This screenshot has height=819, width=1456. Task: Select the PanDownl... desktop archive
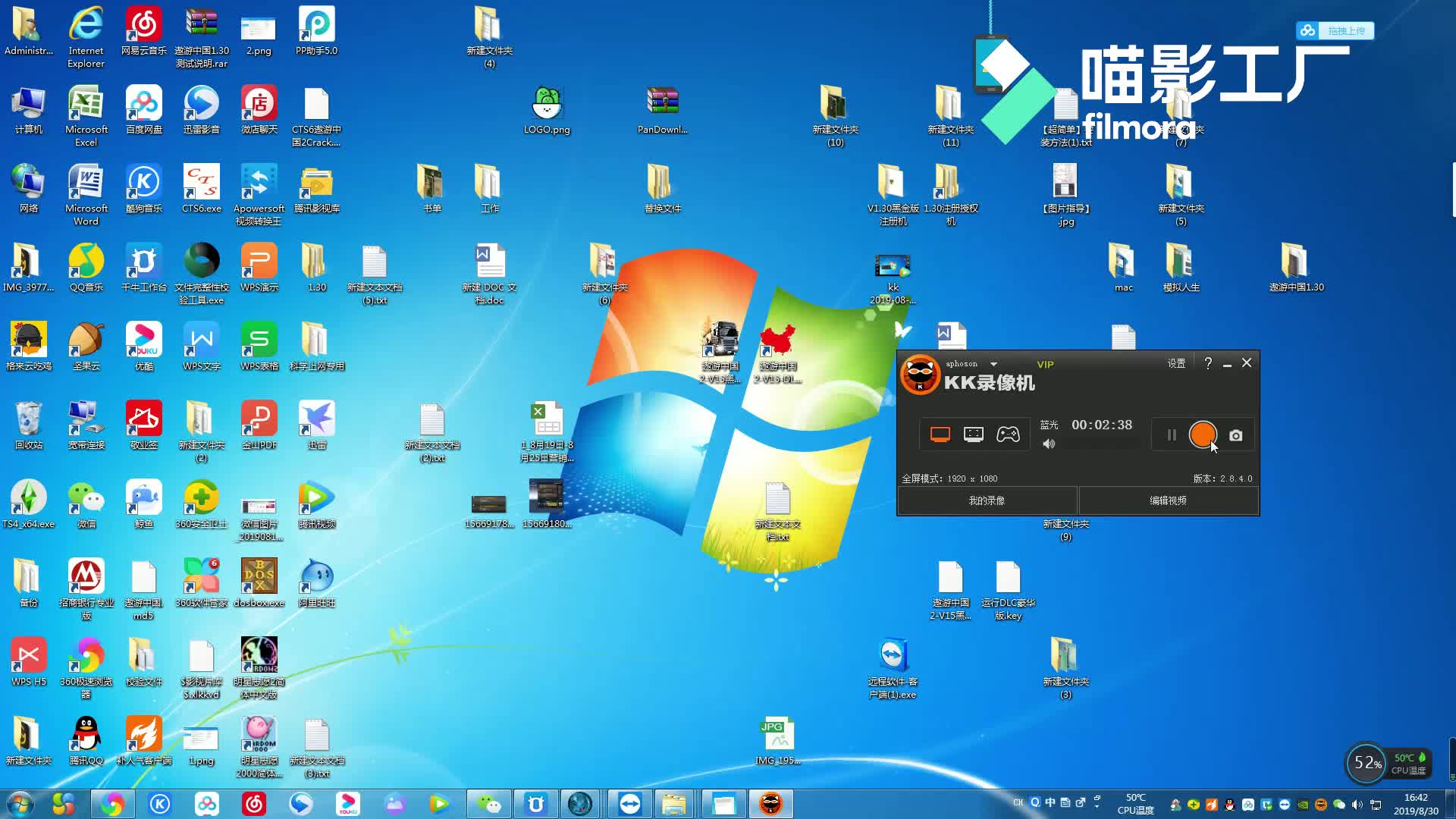pyautogui.click(x=662, y=109)
